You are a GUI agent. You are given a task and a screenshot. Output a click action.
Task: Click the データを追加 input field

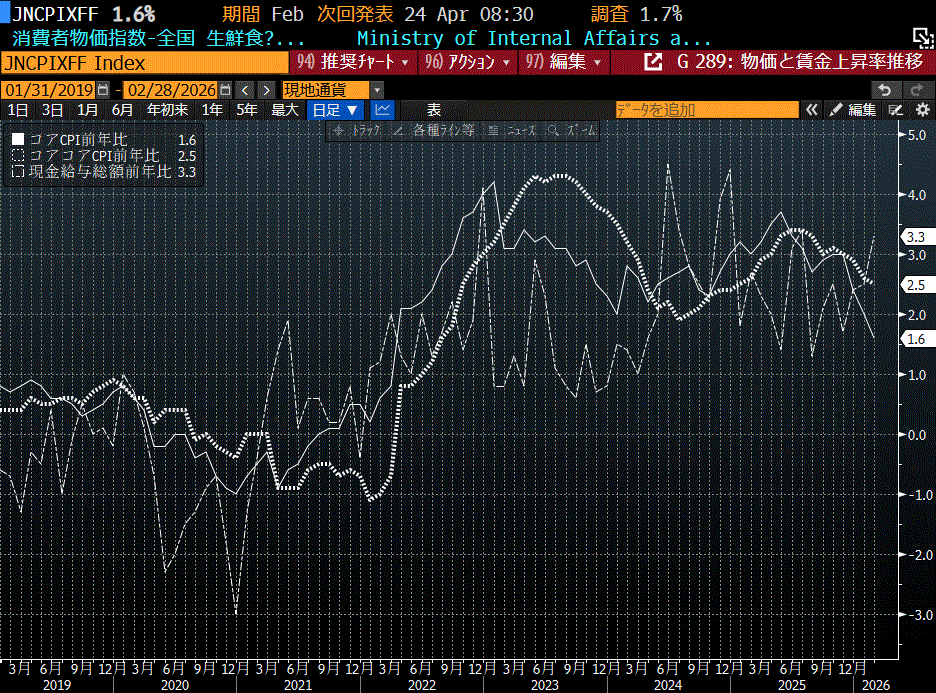pyautogui.click(x=705, y=110)
